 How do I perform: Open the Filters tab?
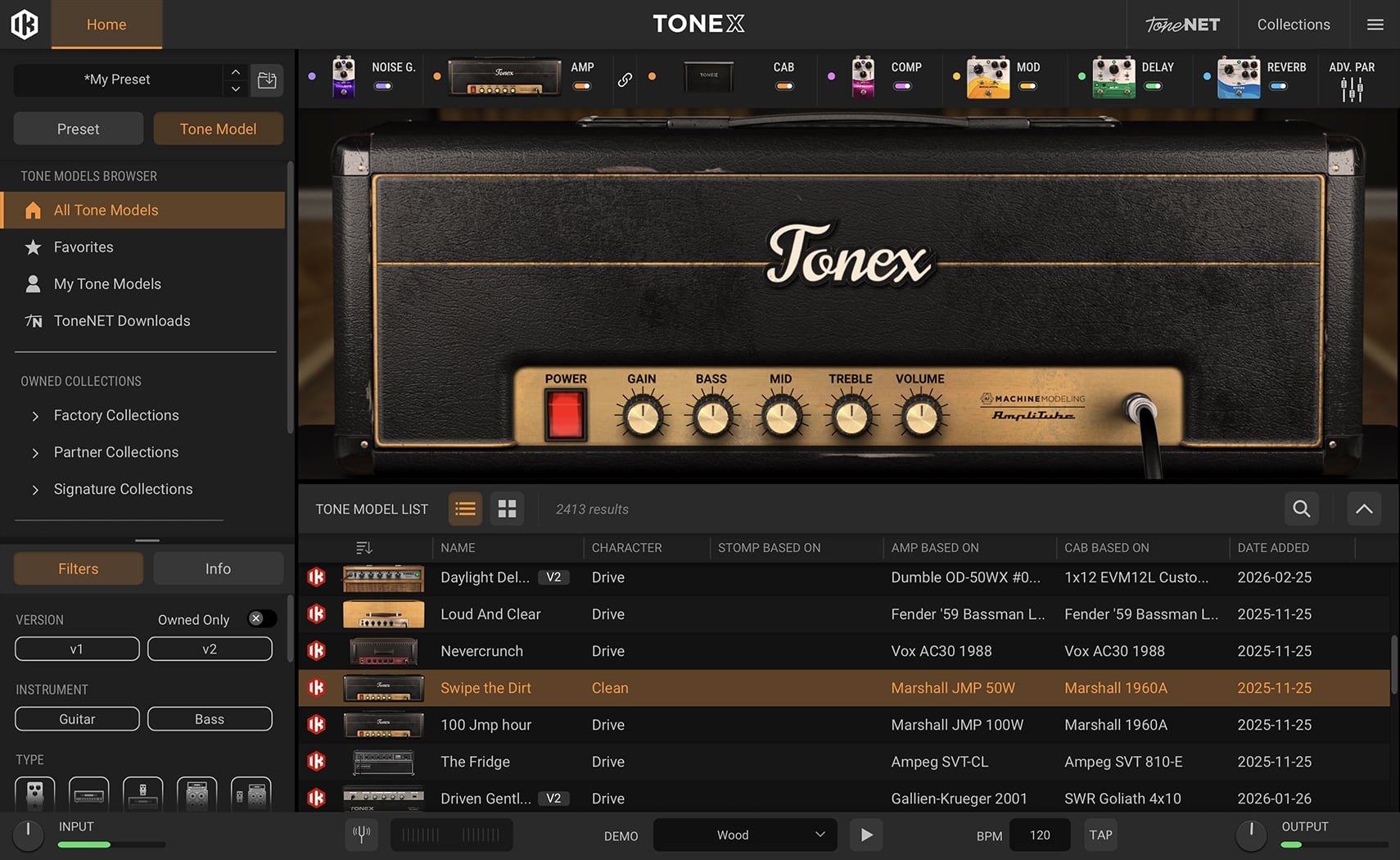[79, 568]
